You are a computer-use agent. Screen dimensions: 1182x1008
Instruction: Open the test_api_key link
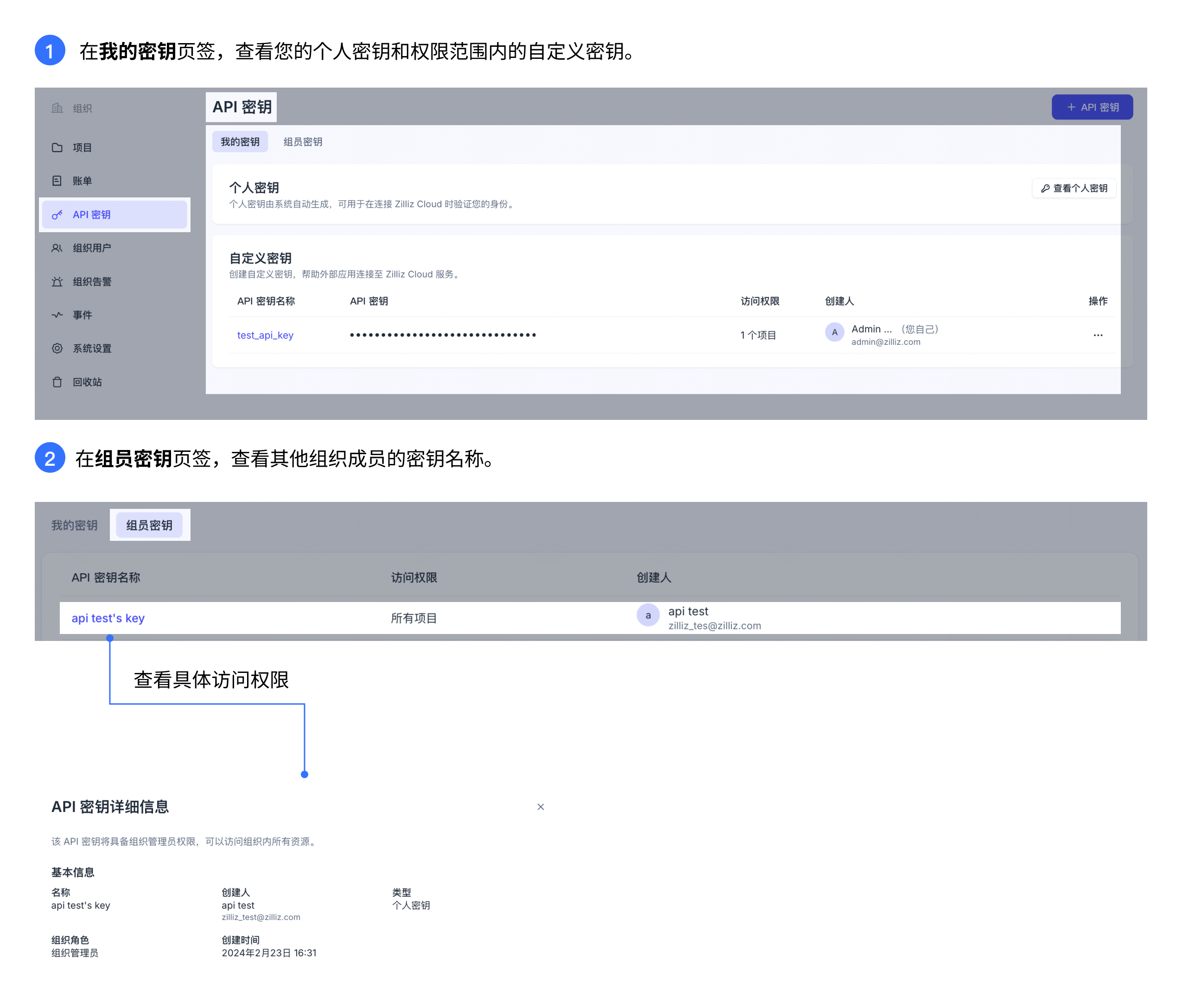point(265,336)
